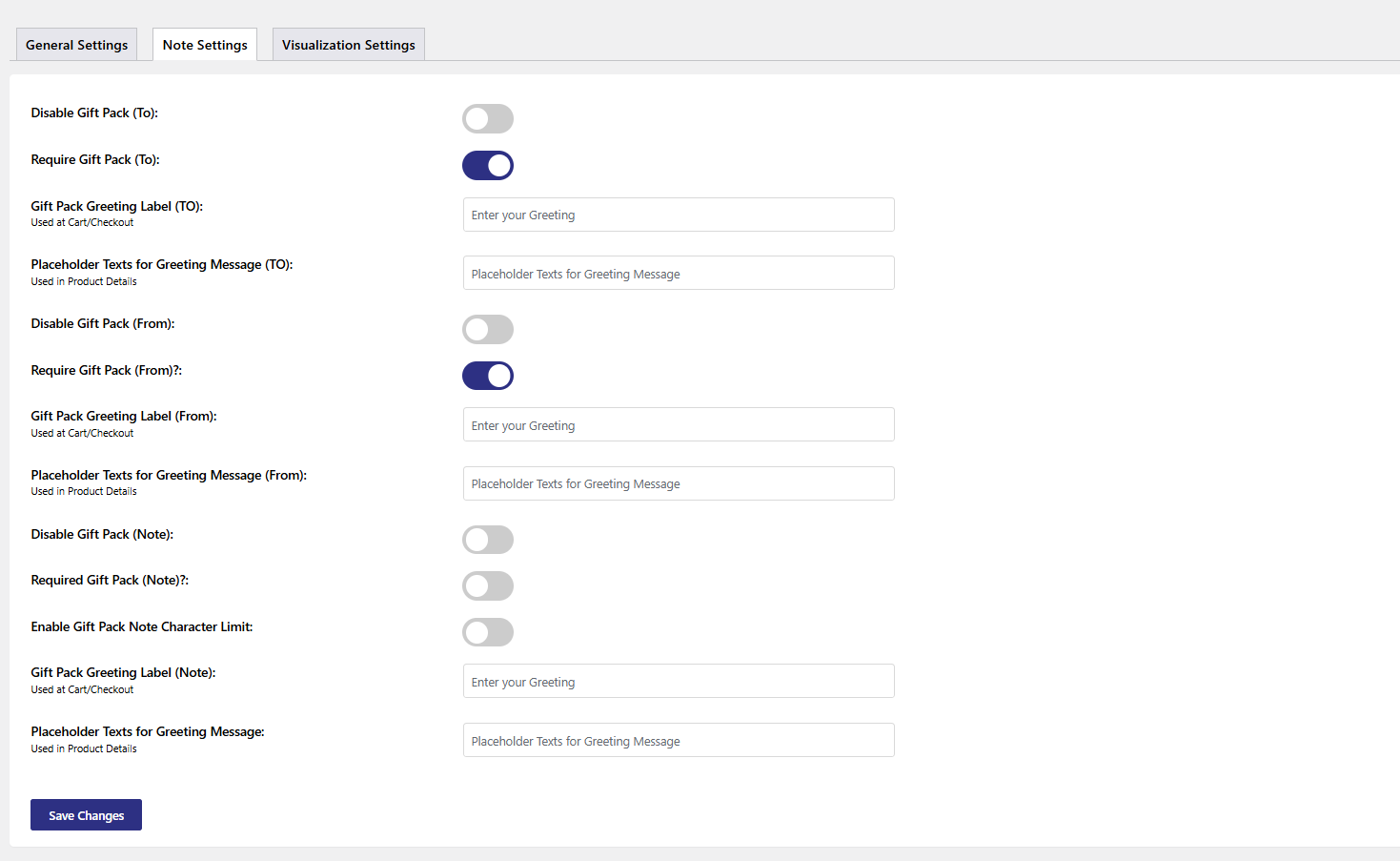
Task: Click Placeholder Texts for Greeting Message (From) field
Action: tap(678, 484)
